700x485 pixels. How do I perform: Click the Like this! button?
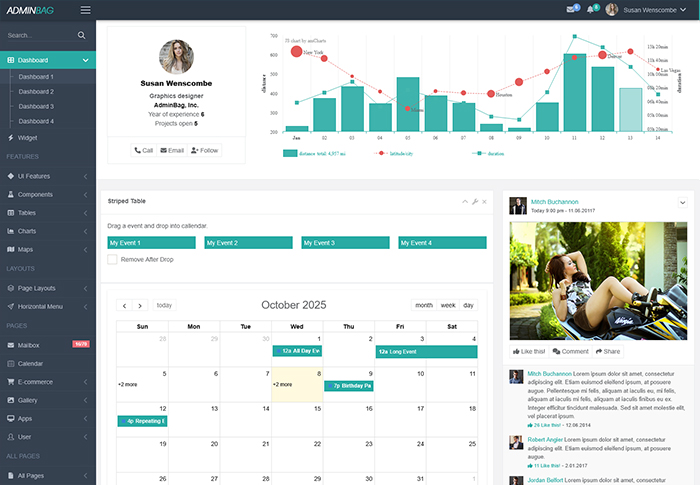tap(527, 352)
